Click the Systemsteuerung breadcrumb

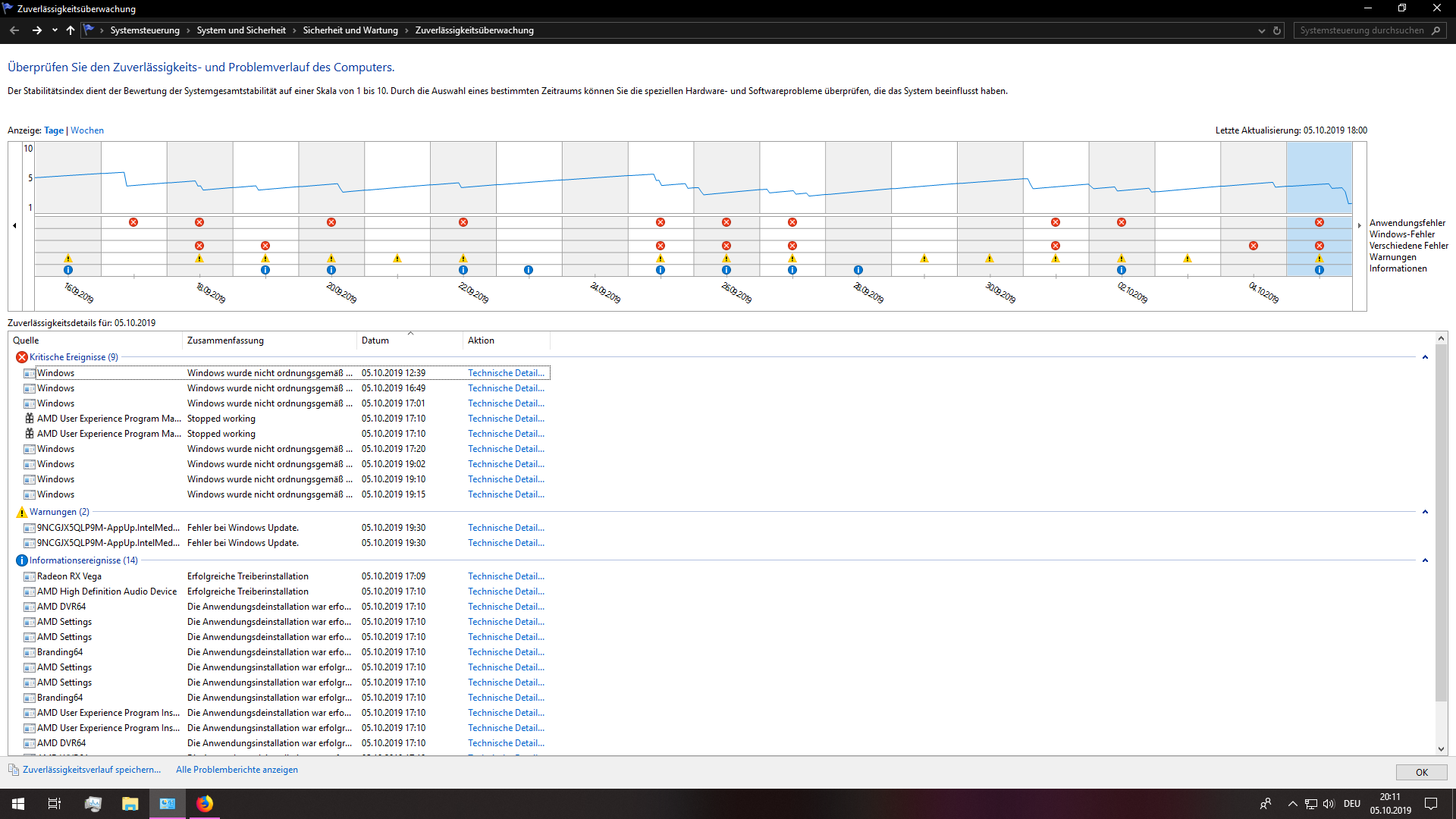point(145,30)
